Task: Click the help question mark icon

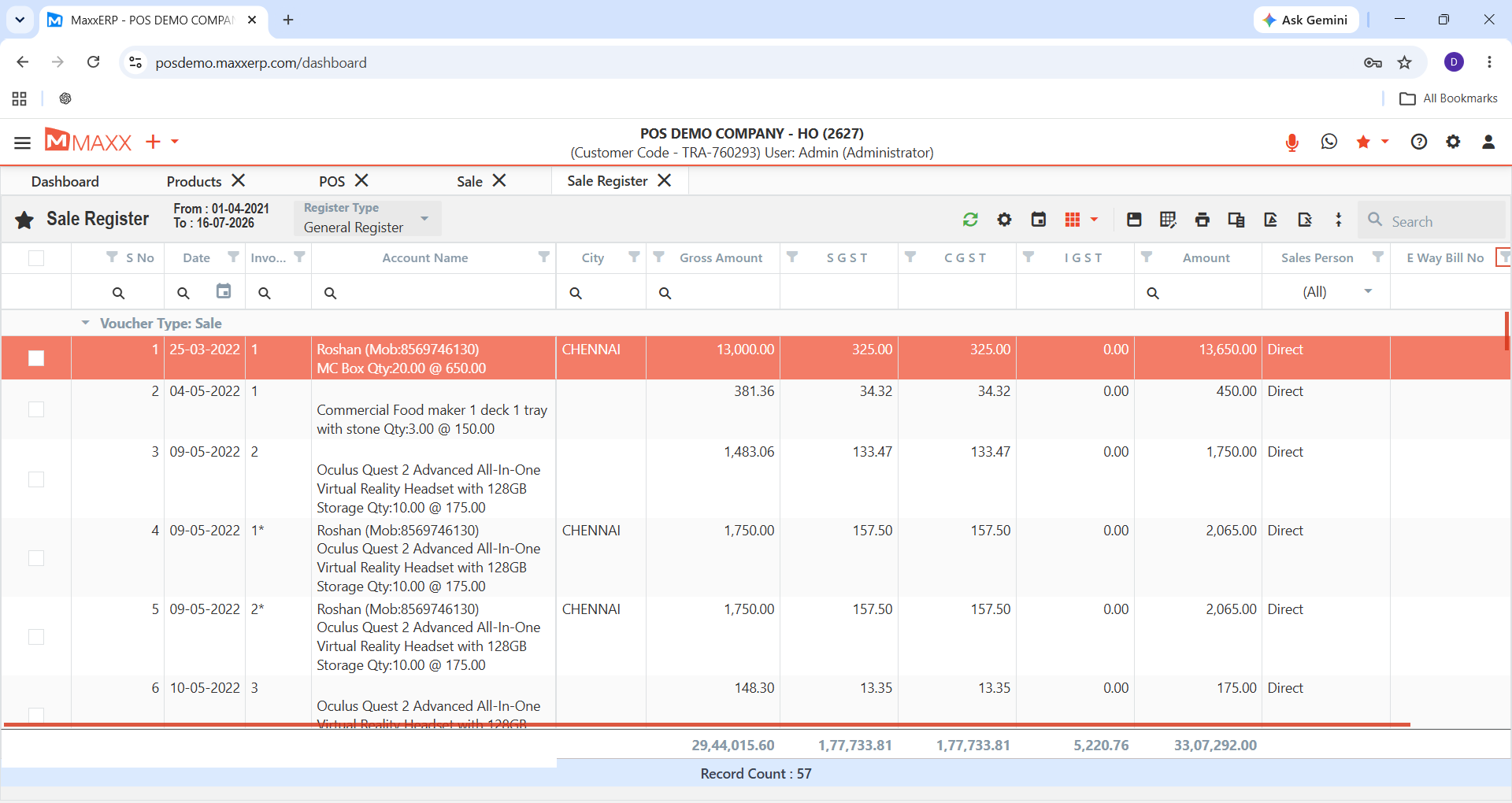Action: pos(1419,142)
